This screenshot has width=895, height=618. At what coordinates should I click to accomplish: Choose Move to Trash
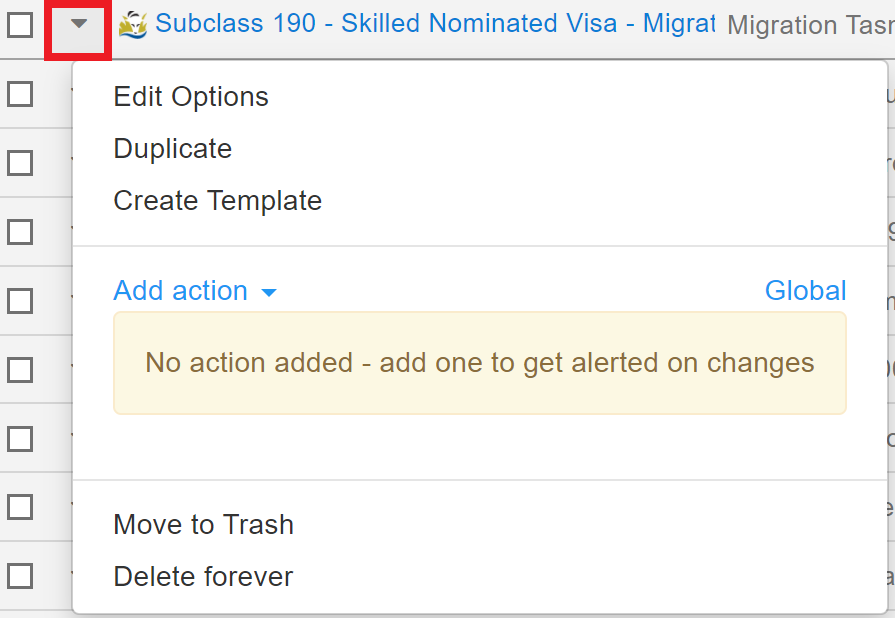click(x=203, y=524)
